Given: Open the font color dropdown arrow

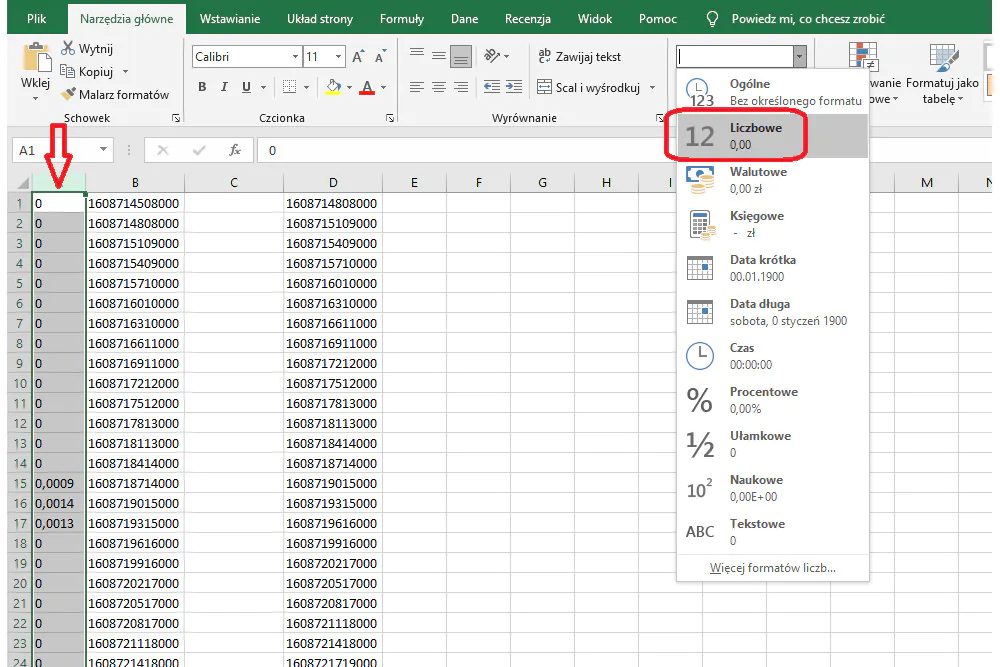Looking at the screenshot, I should click(x=383, y=87).
